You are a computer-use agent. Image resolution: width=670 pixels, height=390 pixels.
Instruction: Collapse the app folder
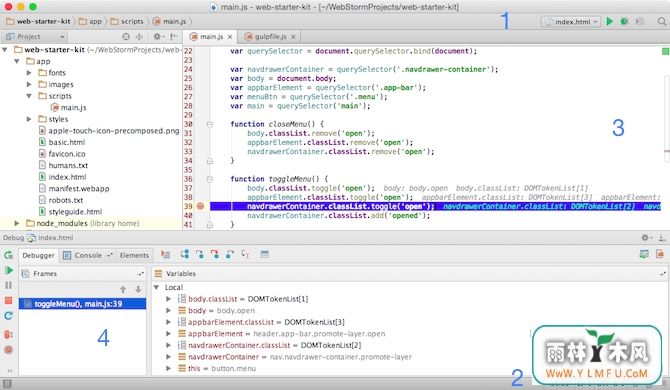(17, 62)
